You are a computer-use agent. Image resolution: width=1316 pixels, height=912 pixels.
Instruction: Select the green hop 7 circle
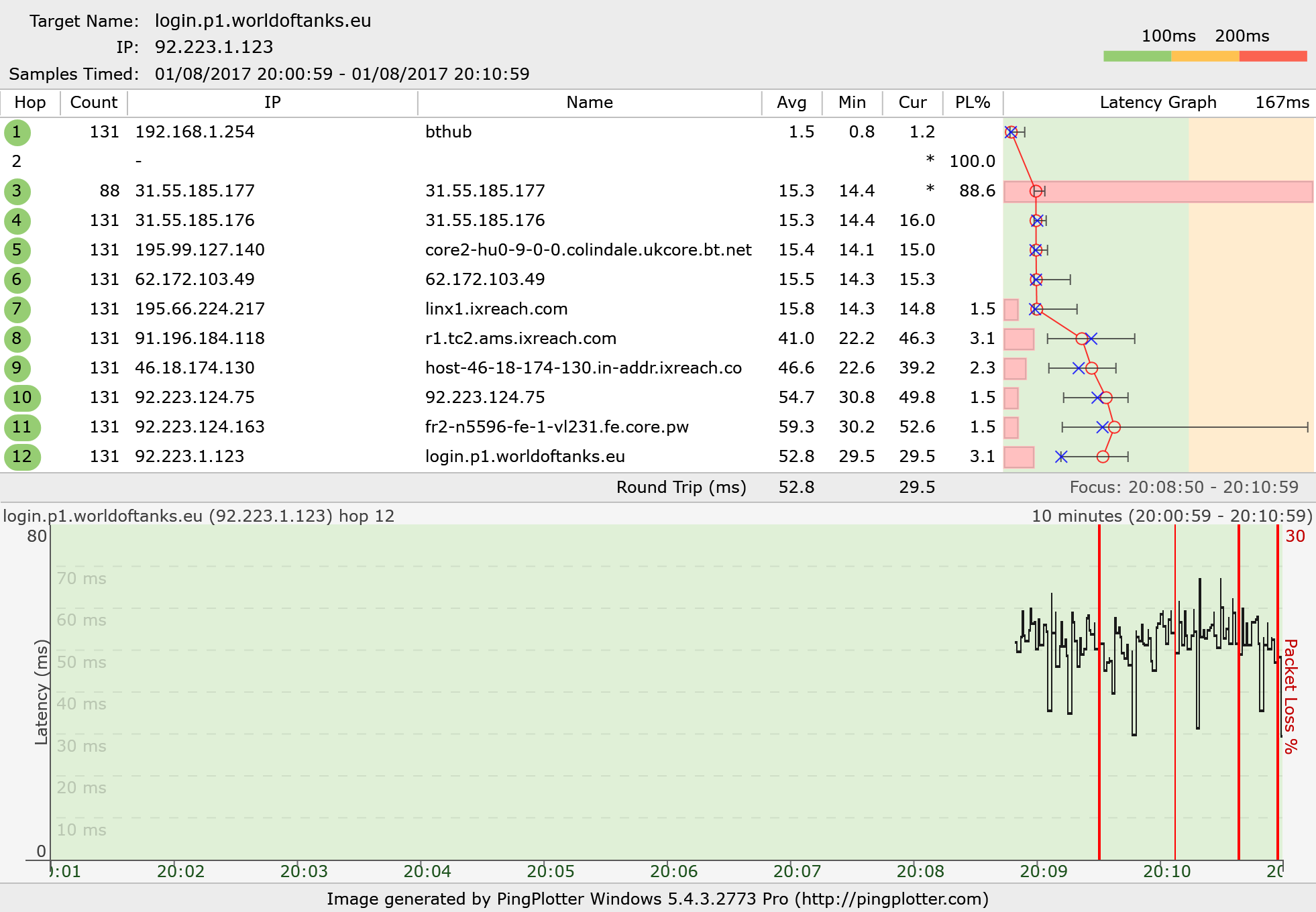click(17, 309)
